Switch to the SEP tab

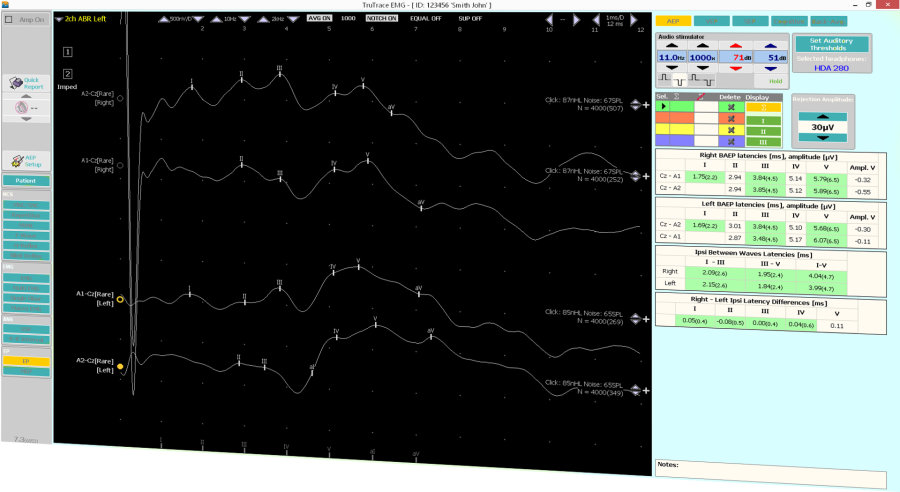point(750,21)
